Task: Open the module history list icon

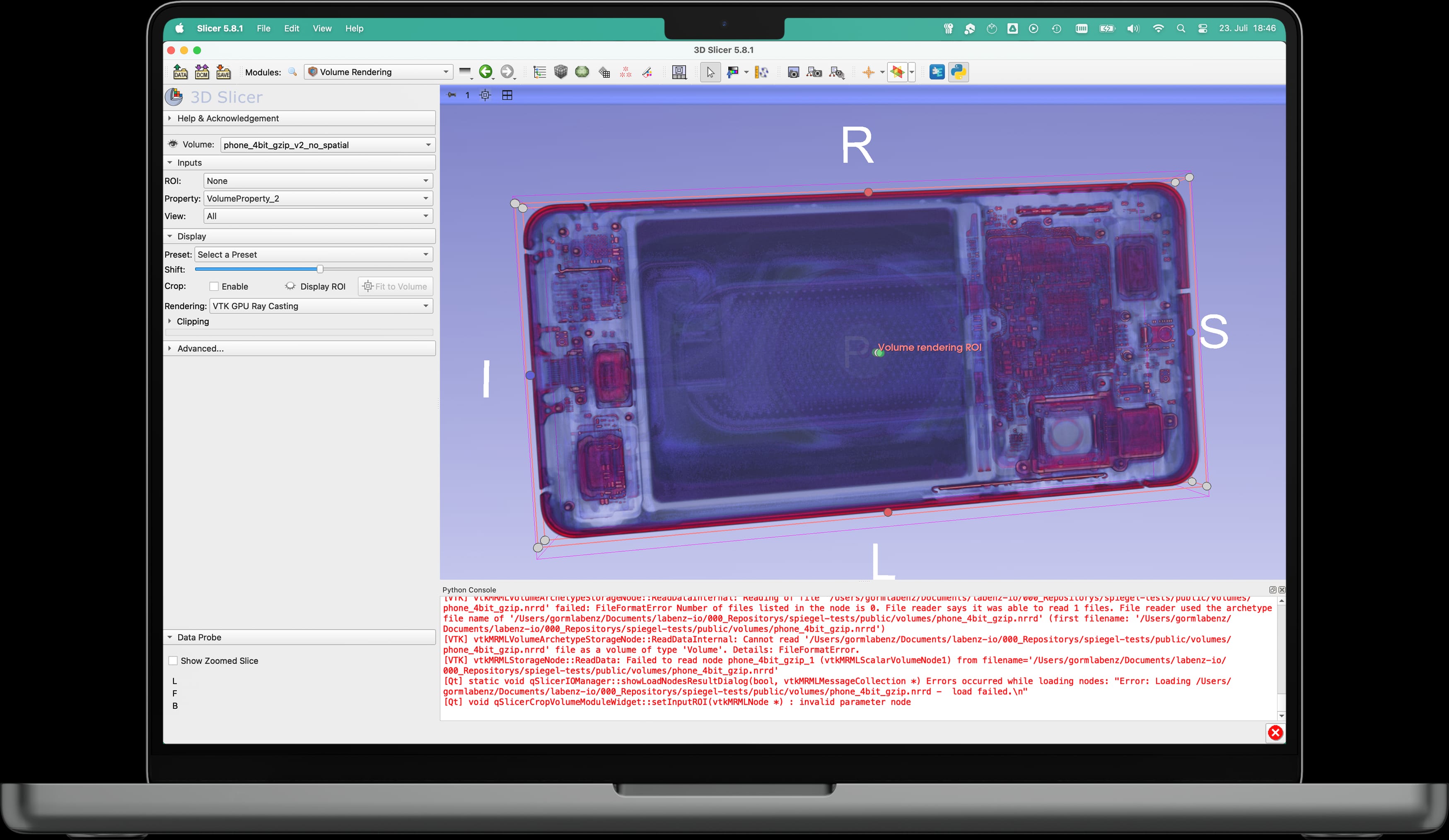Action: click(x=465, y=72)
